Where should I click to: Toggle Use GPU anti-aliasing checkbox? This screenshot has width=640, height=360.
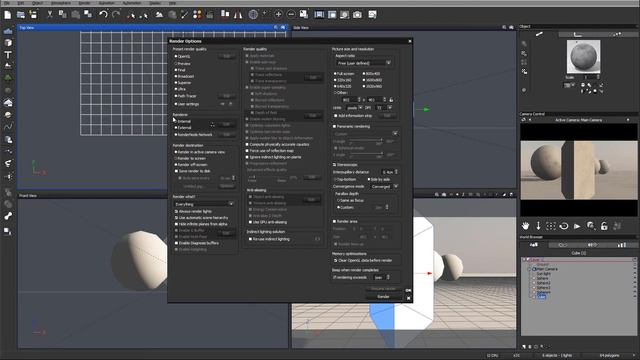pyautogui.click(x=251, y=222)
